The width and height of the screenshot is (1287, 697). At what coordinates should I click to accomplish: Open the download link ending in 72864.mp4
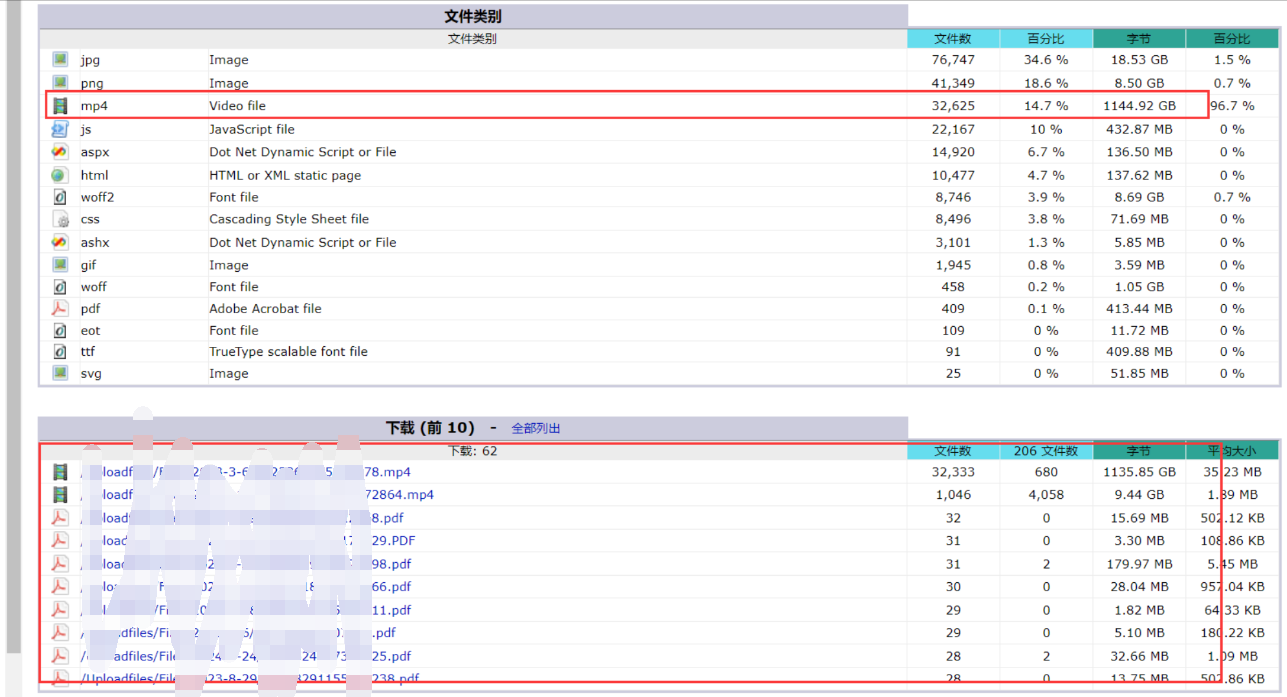401,495
